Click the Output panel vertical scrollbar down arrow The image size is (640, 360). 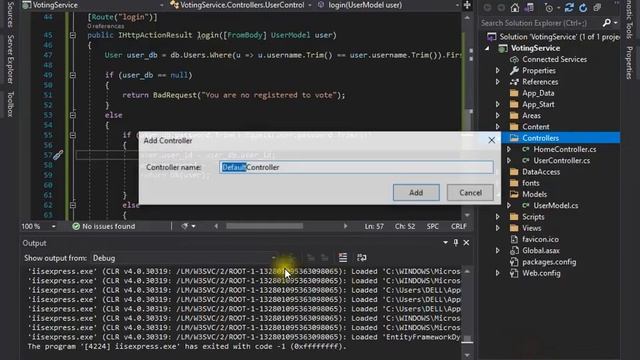(467, 356)
